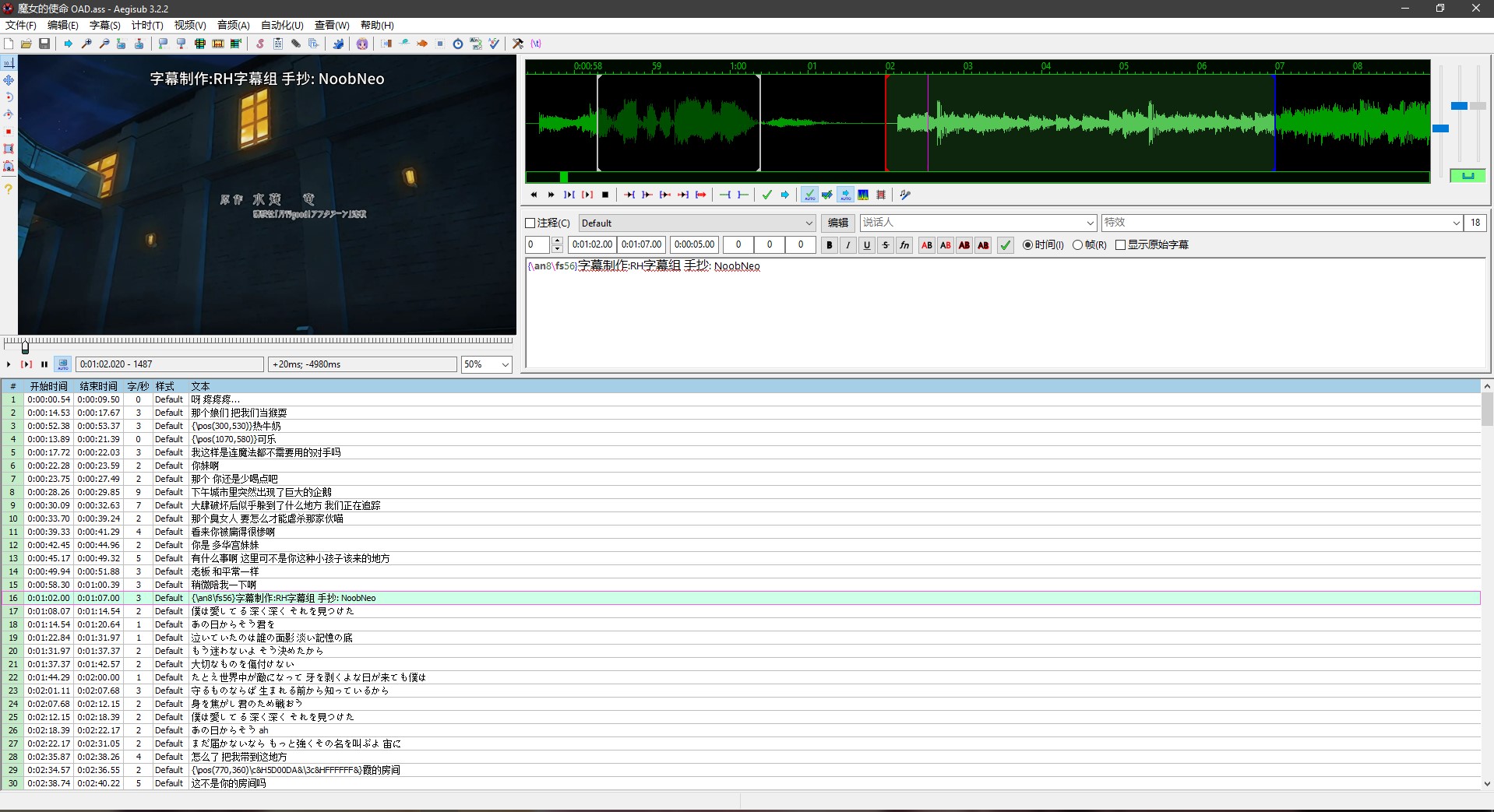Play video with the play button below preview
This screenshot has width=1494, height=812.
pyautogui.click(x=9, y=364)
